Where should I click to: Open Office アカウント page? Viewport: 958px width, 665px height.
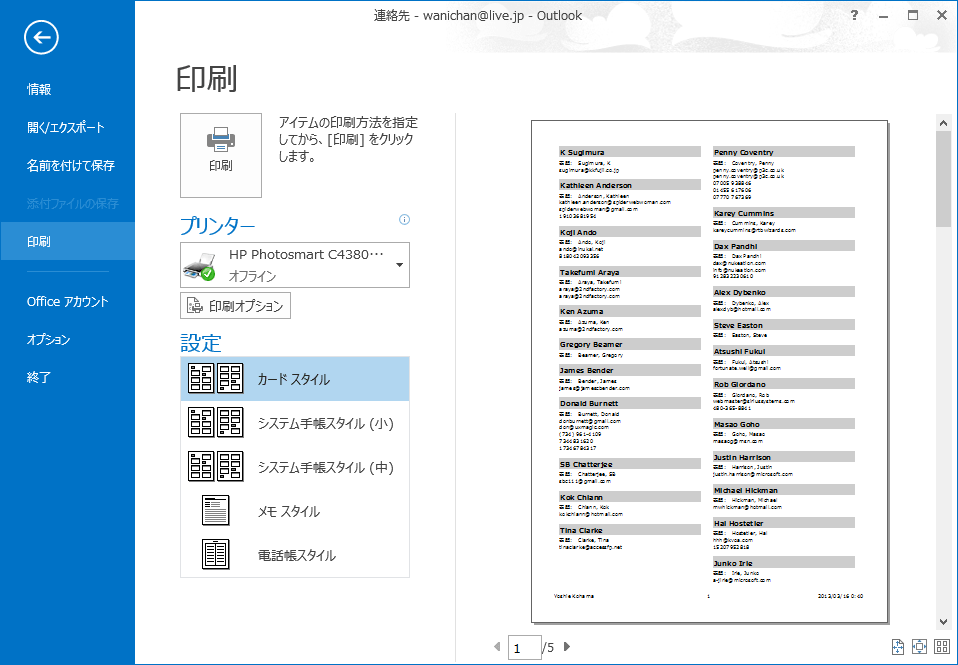(x=67, y=301)
